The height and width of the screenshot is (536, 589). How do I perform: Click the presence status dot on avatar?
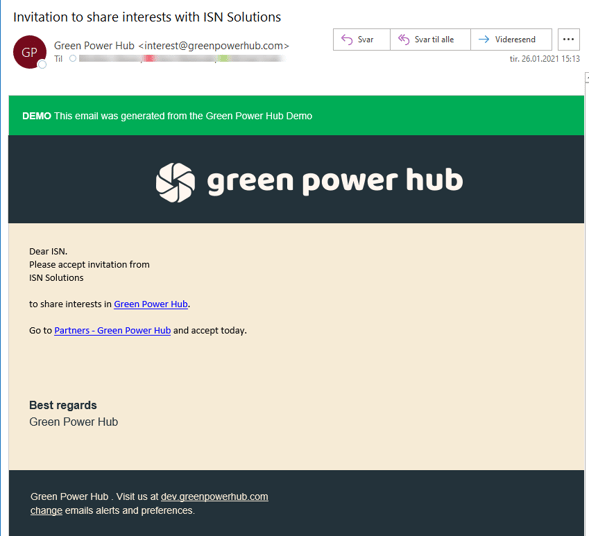(42, 64)
